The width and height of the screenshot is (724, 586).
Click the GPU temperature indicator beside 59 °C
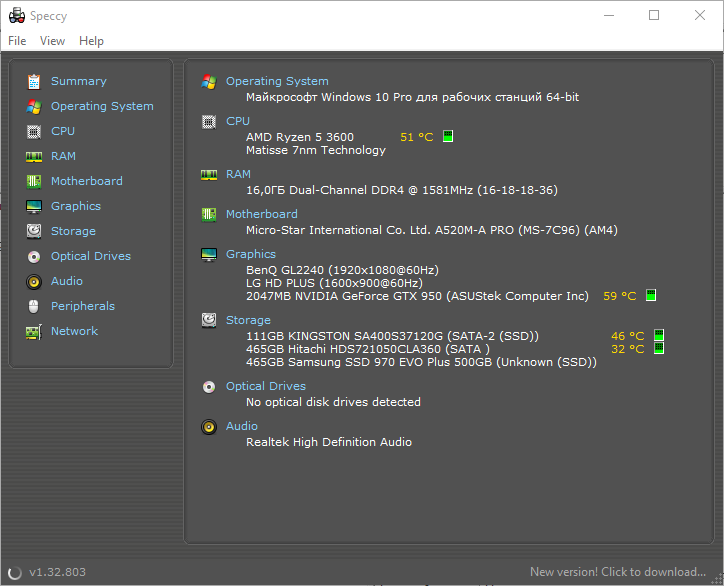pos(651,295)
